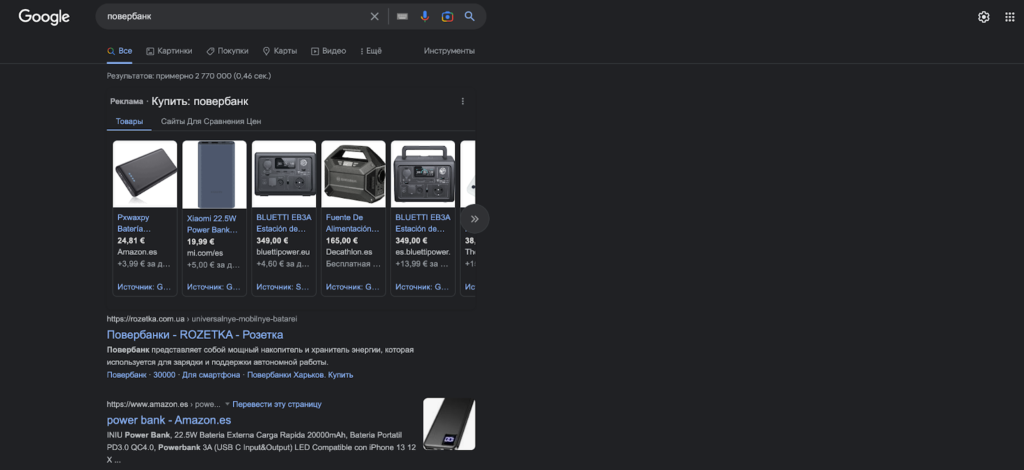The height and width of the screenshot is (470, 1024).
Task: Switch to Картинки tab
Action: [169, 51]
